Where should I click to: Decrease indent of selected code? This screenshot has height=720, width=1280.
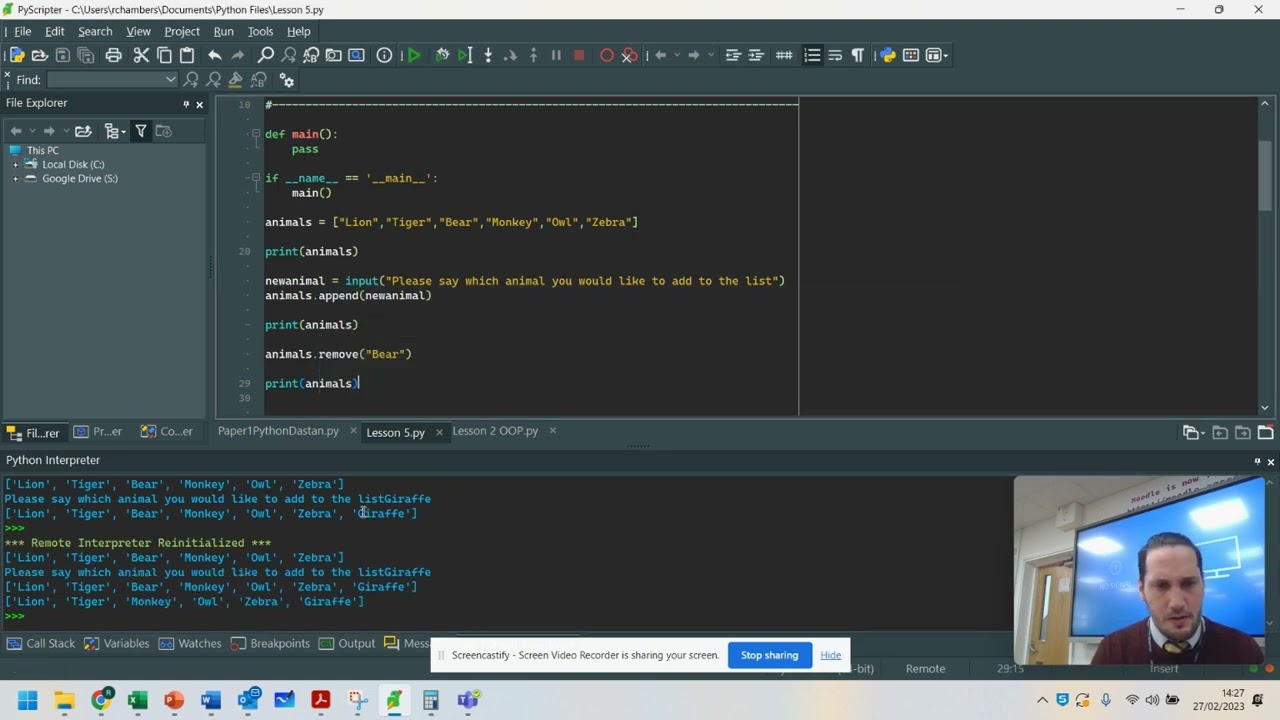coord(733,55)
